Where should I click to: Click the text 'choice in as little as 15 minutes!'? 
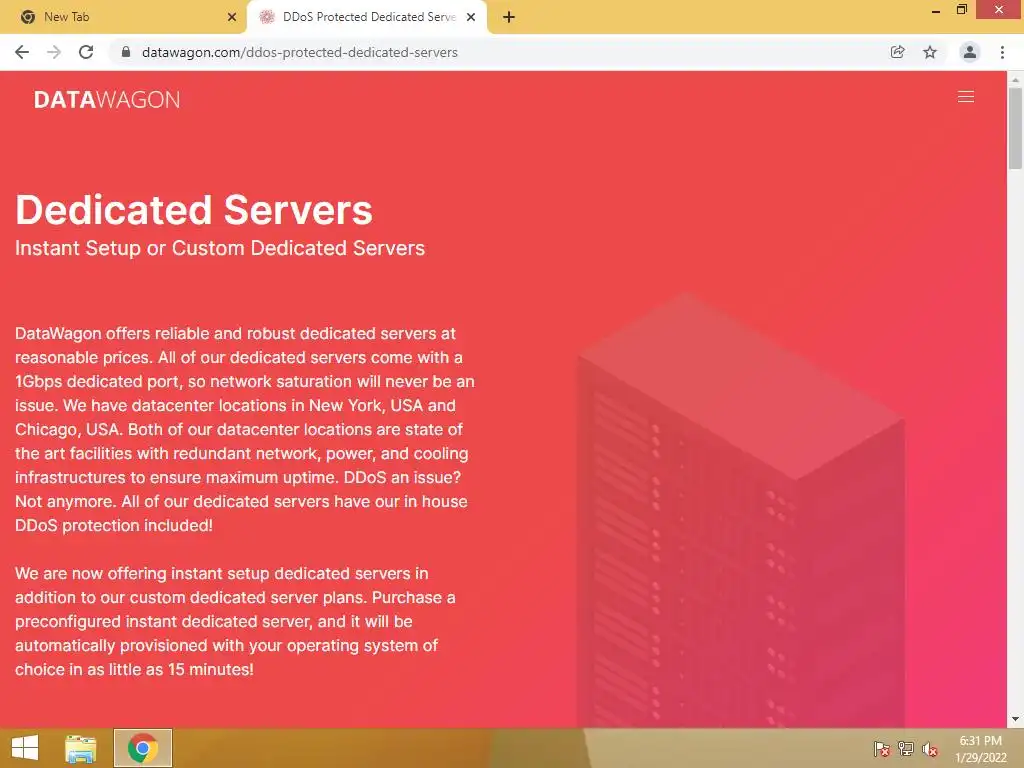(134, 669)
